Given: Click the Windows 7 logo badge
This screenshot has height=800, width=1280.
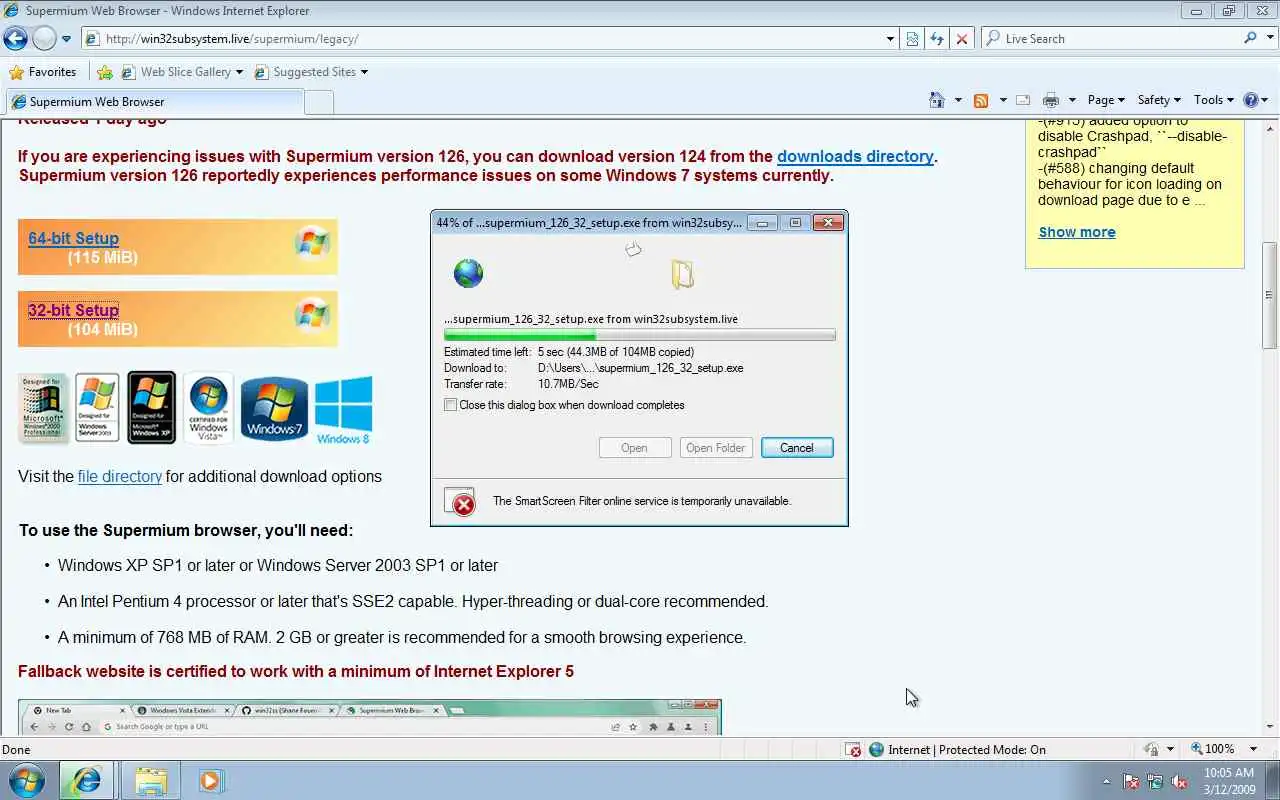Looking at the screenshot, I should point(274,408).
